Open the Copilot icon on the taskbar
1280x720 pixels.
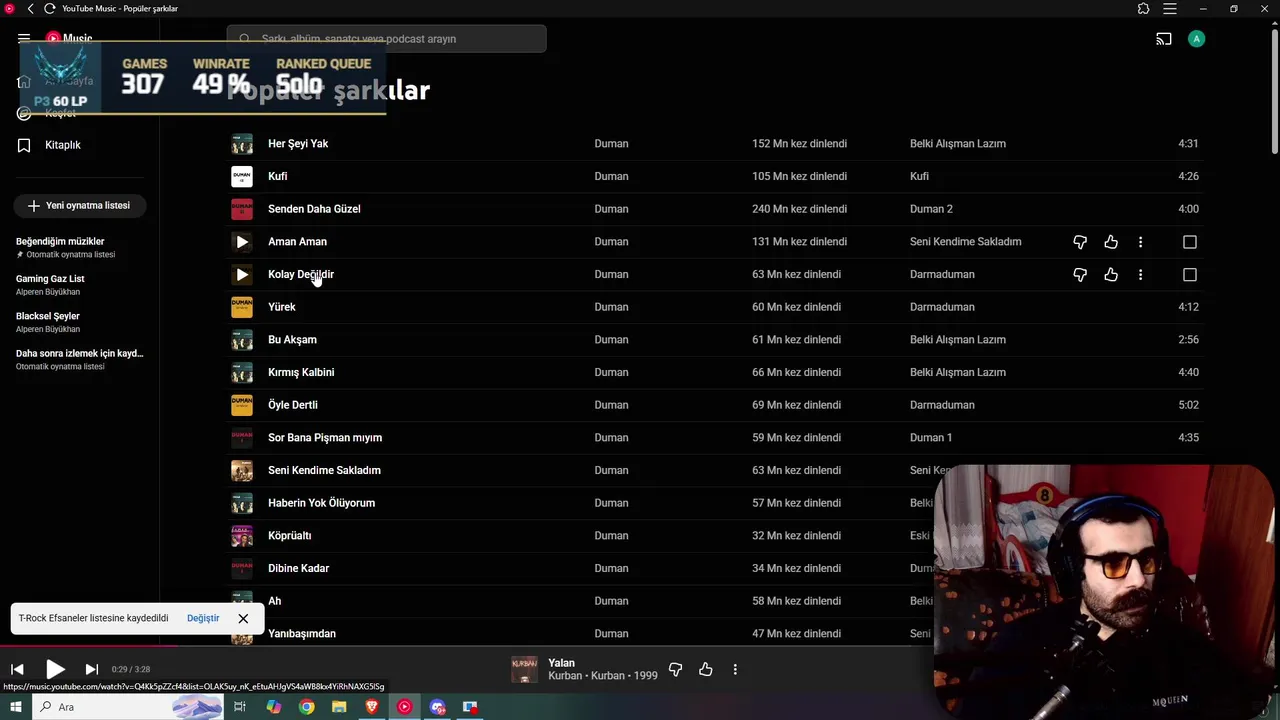pyautogui.click(x=274, y=707)
